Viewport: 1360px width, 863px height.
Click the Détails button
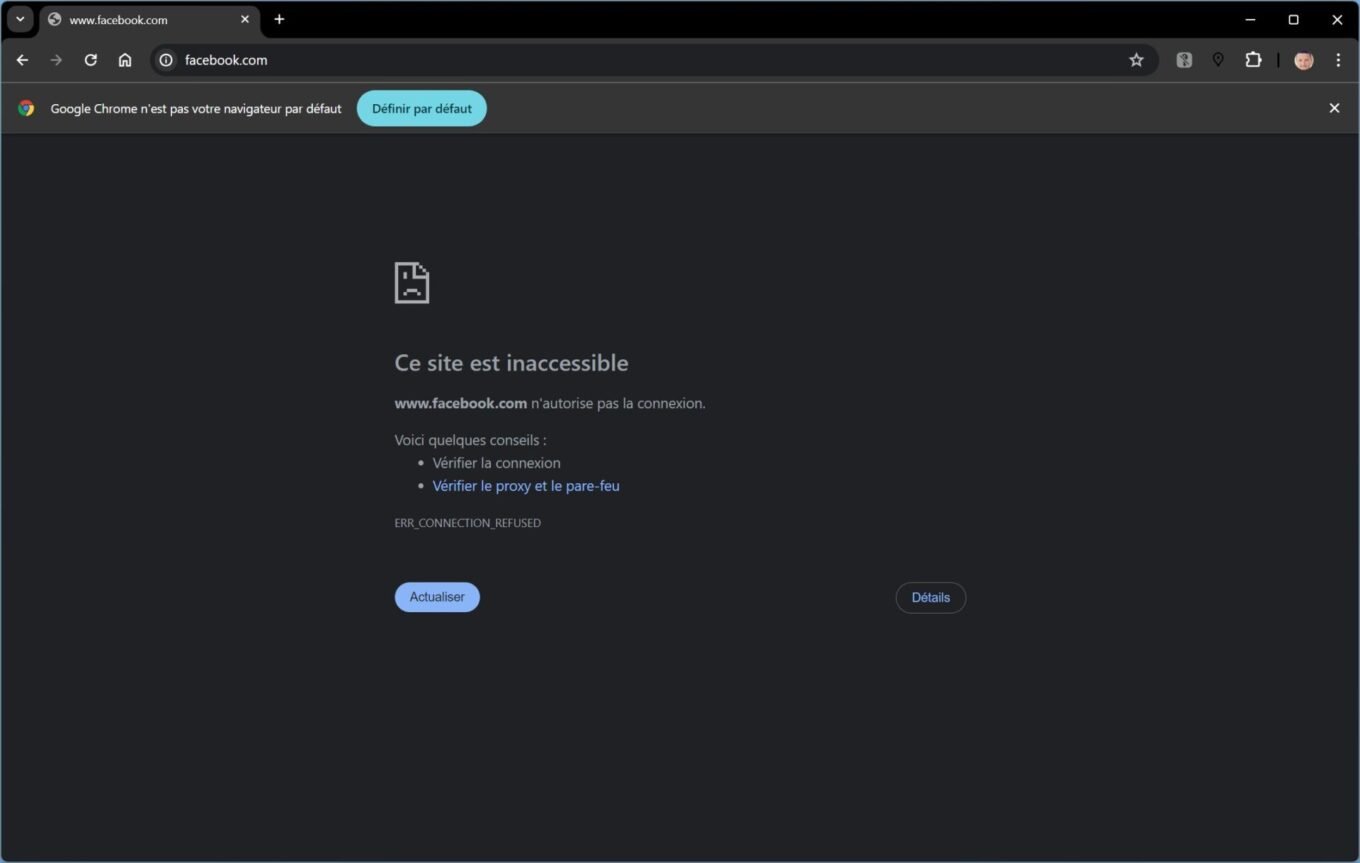point(931,597)
